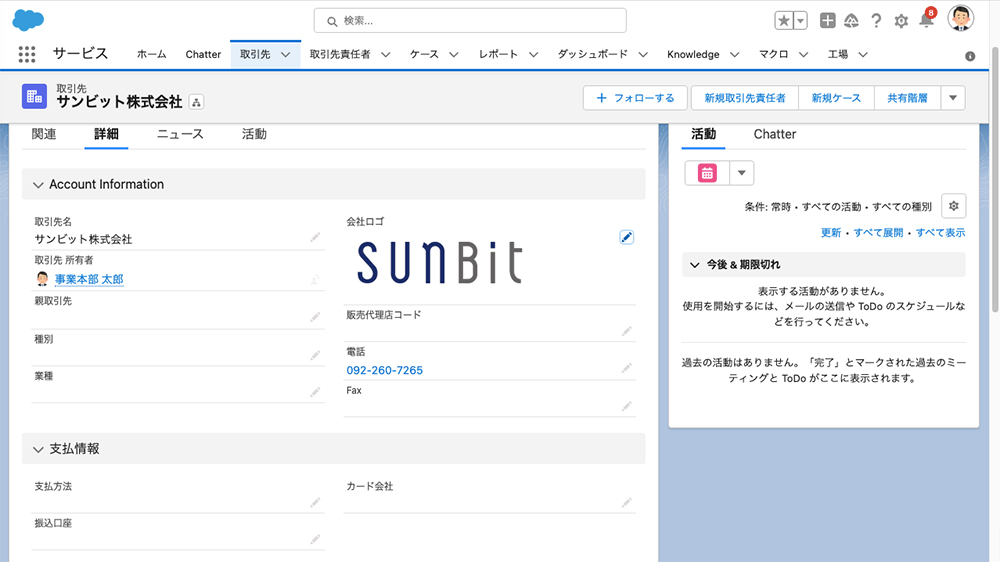Switch to the 関連 tab

point(44,134)
